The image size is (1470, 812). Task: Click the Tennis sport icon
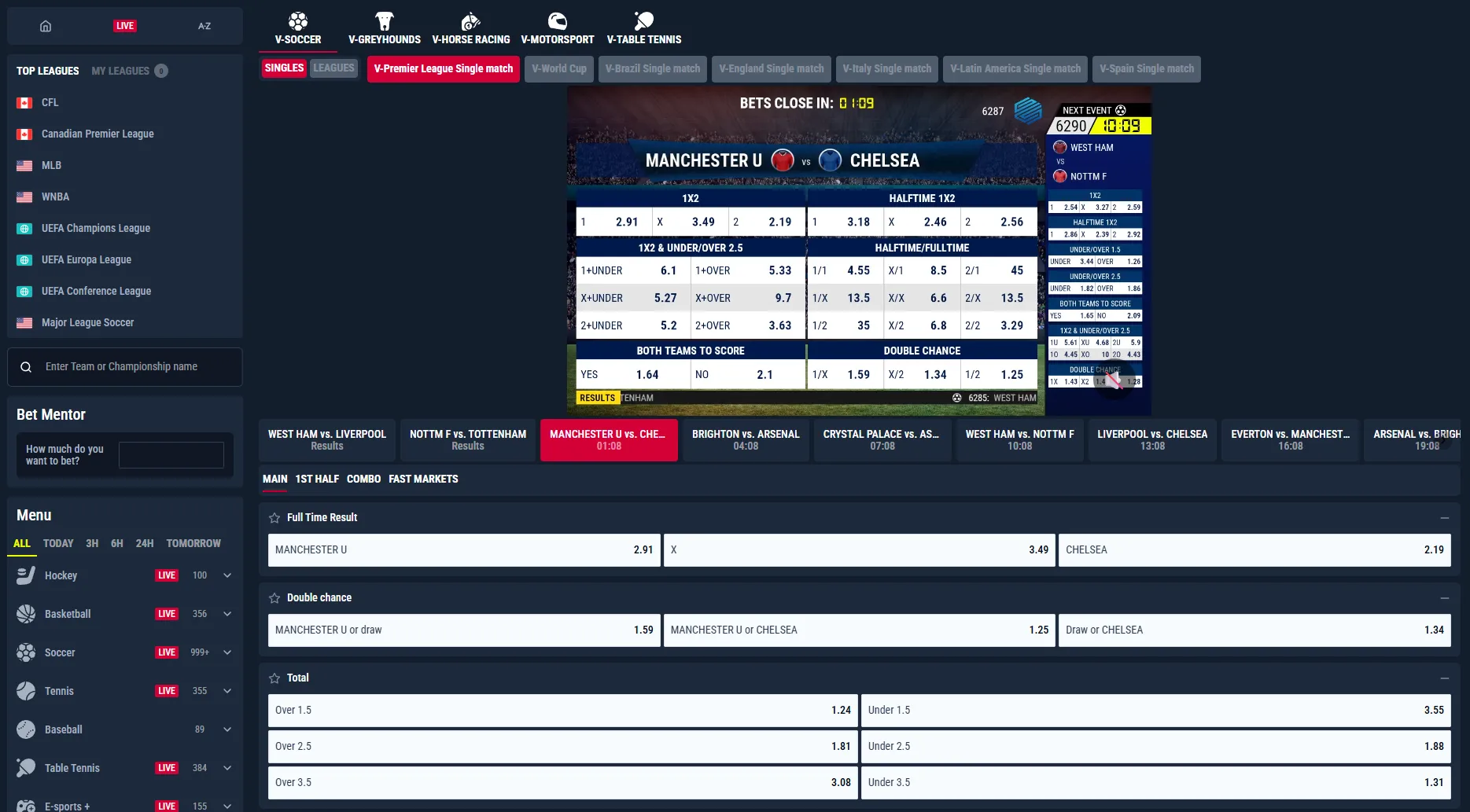(26, 691)
